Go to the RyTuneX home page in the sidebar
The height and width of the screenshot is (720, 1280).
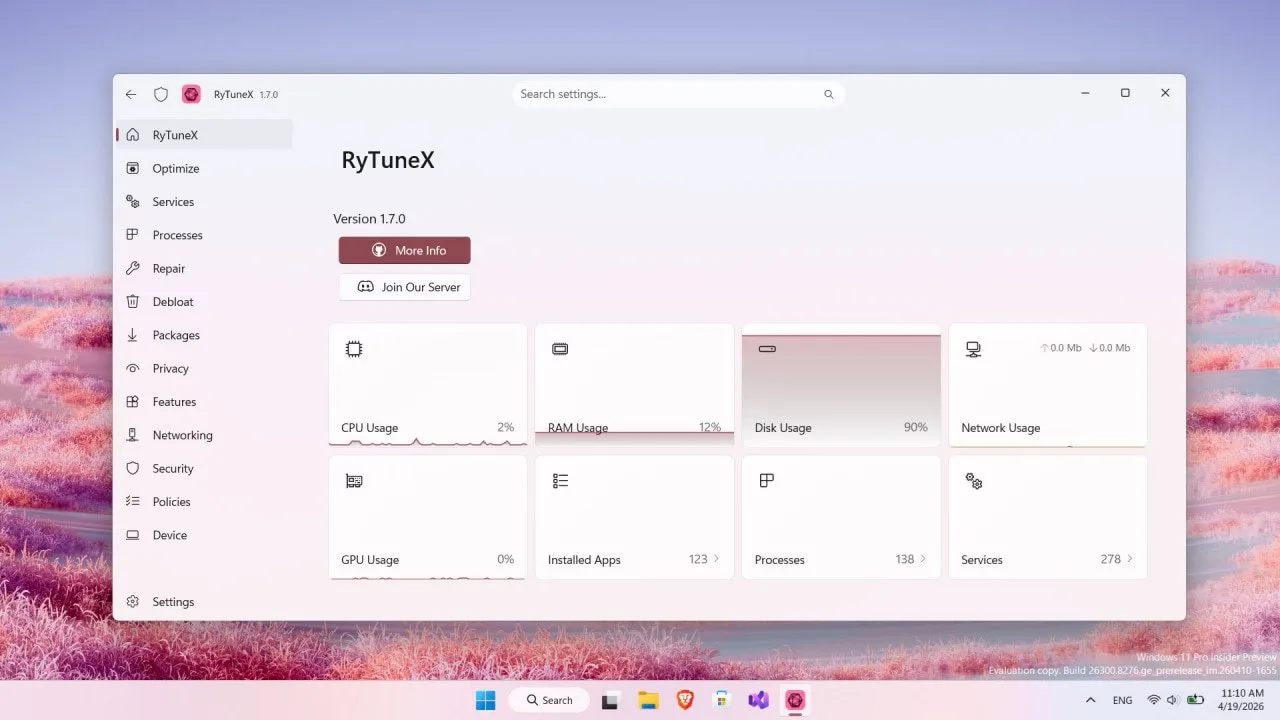click(x=204, y=135)
